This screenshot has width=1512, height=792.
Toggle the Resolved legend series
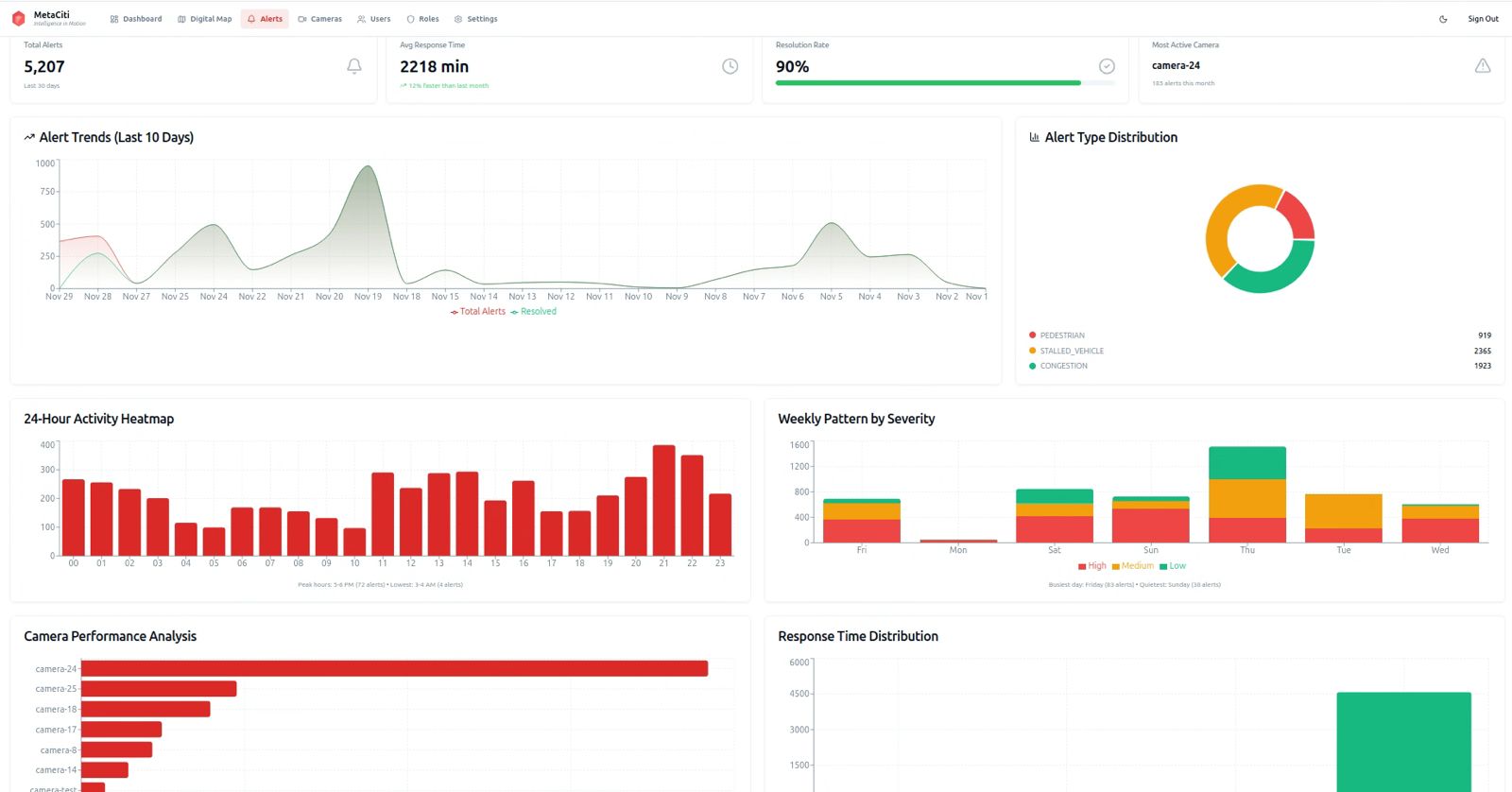coord(534,312)
